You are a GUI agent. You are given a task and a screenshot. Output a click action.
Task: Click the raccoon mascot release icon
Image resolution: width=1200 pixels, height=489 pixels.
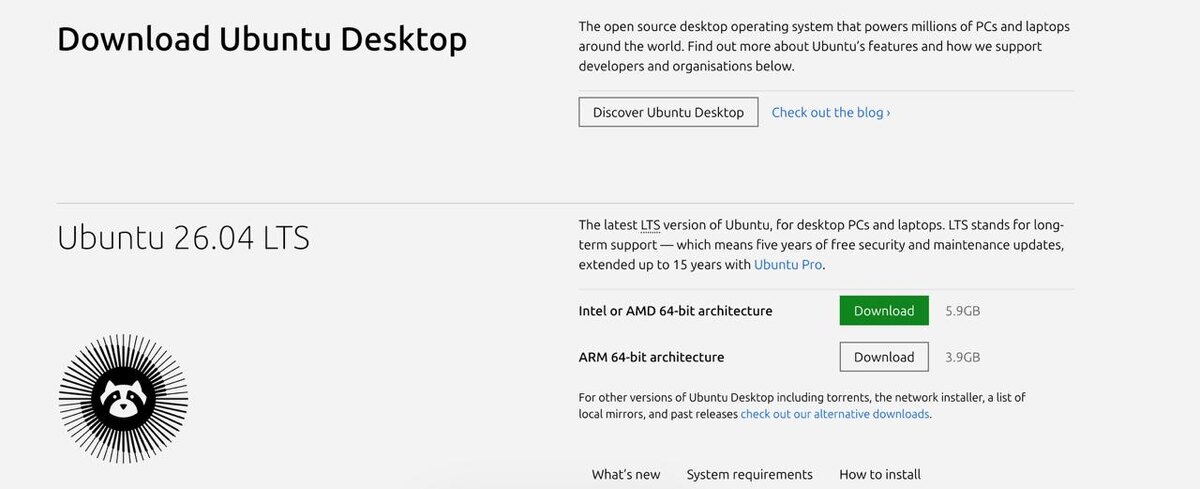coord(123,399)
